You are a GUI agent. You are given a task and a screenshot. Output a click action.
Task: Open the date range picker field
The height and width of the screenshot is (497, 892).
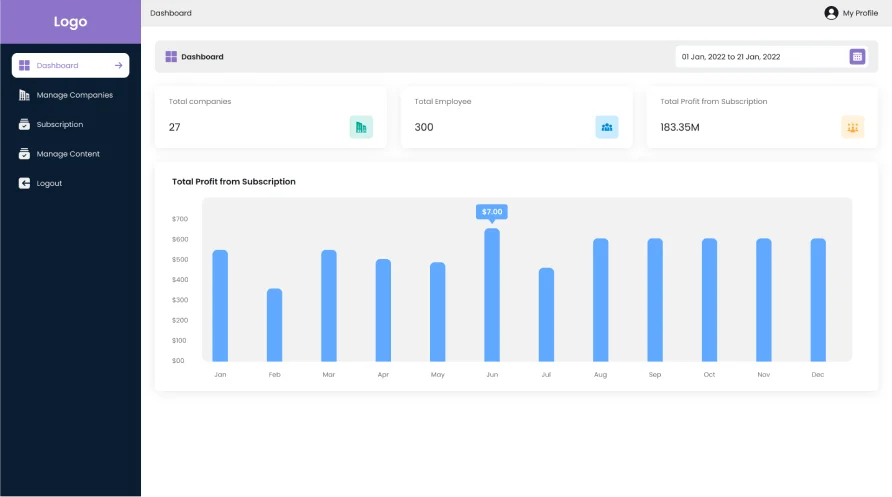762,57
